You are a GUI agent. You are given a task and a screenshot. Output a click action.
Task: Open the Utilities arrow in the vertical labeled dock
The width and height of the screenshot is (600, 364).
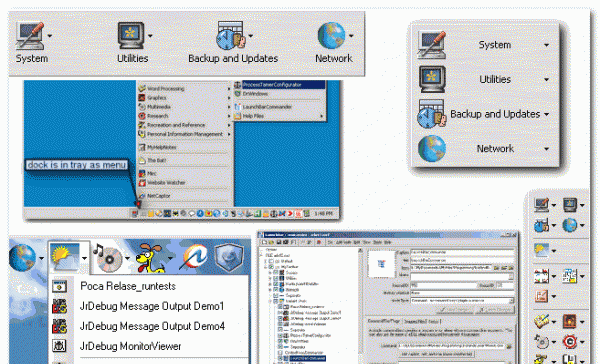point(546,80)
